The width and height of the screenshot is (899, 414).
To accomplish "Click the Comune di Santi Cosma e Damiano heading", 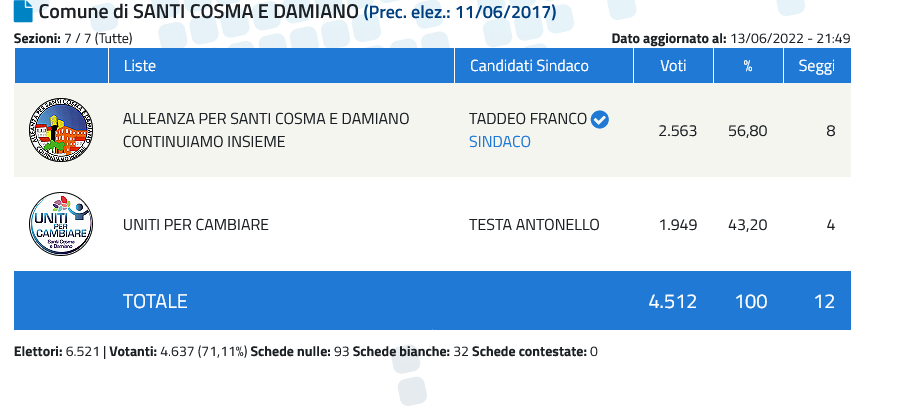I will 198,11.
